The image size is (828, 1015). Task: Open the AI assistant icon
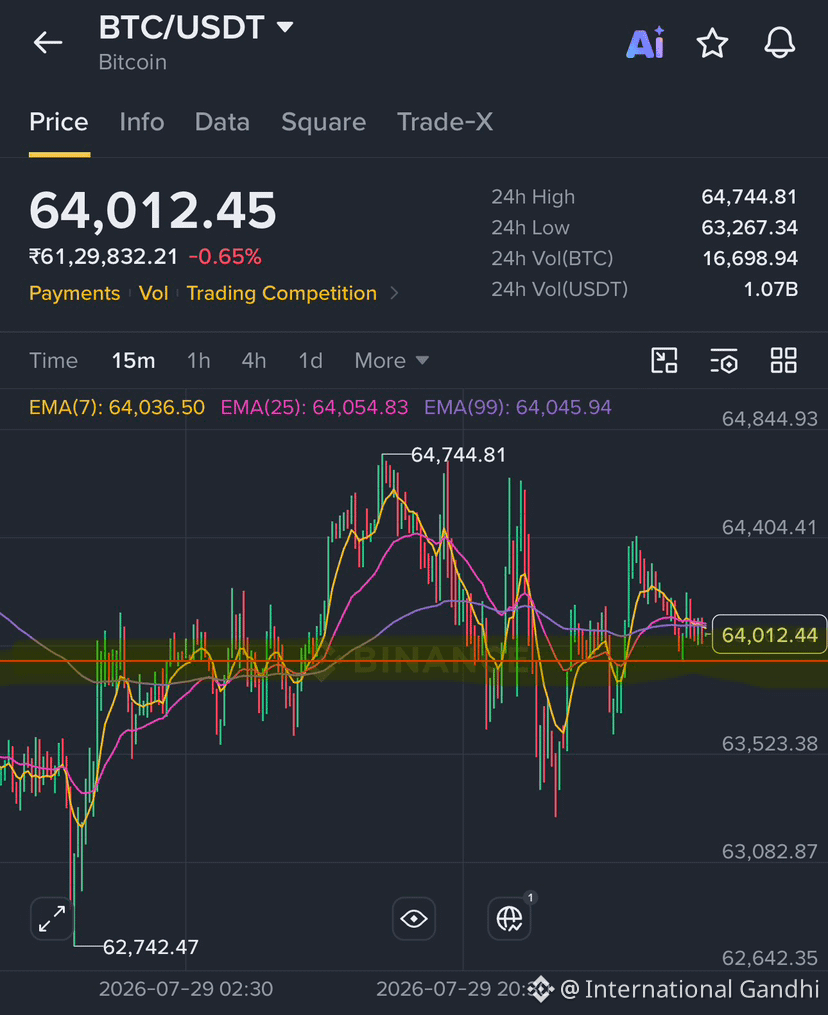[645, 43]
